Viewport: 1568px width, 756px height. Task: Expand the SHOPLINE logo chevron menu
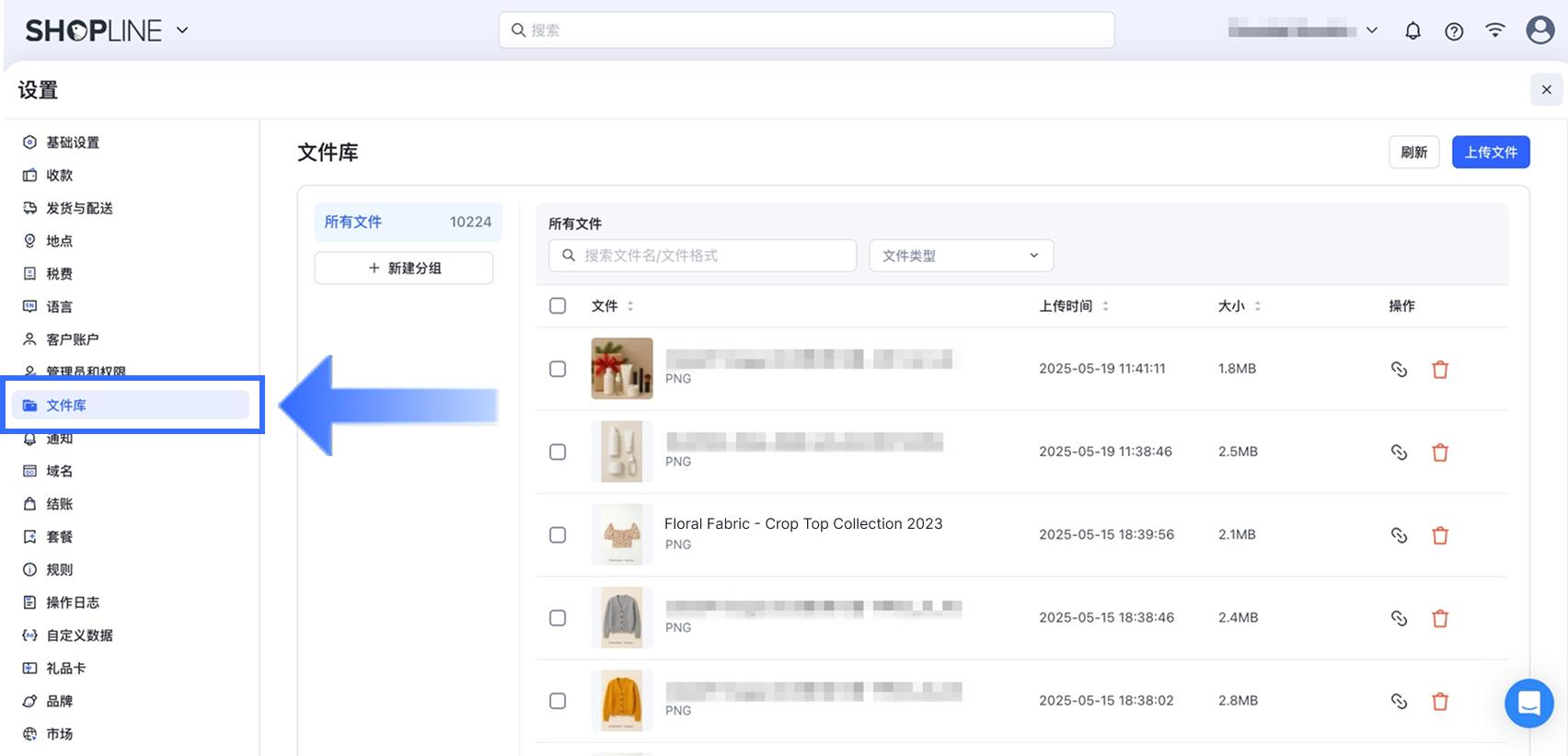click(182, 30)
